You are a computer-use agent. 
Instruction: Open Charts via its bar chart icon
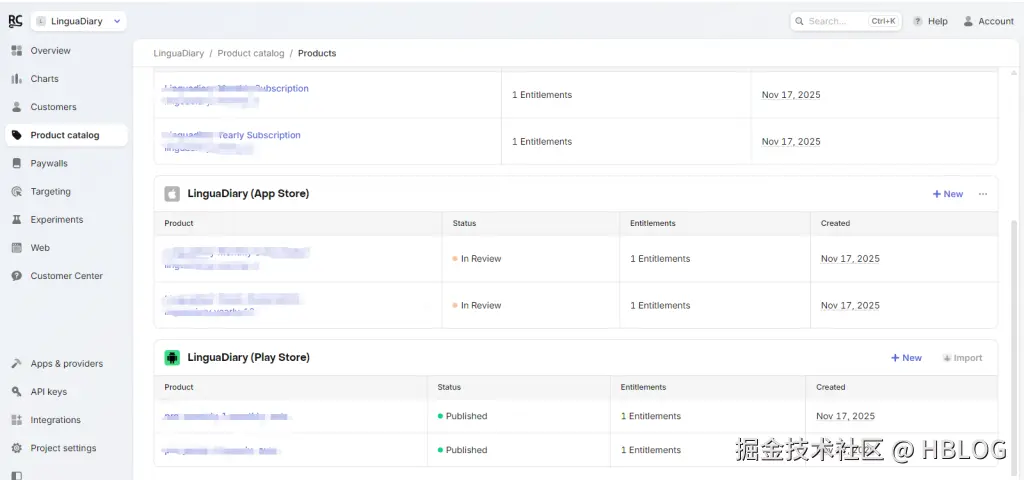(16, 79)
